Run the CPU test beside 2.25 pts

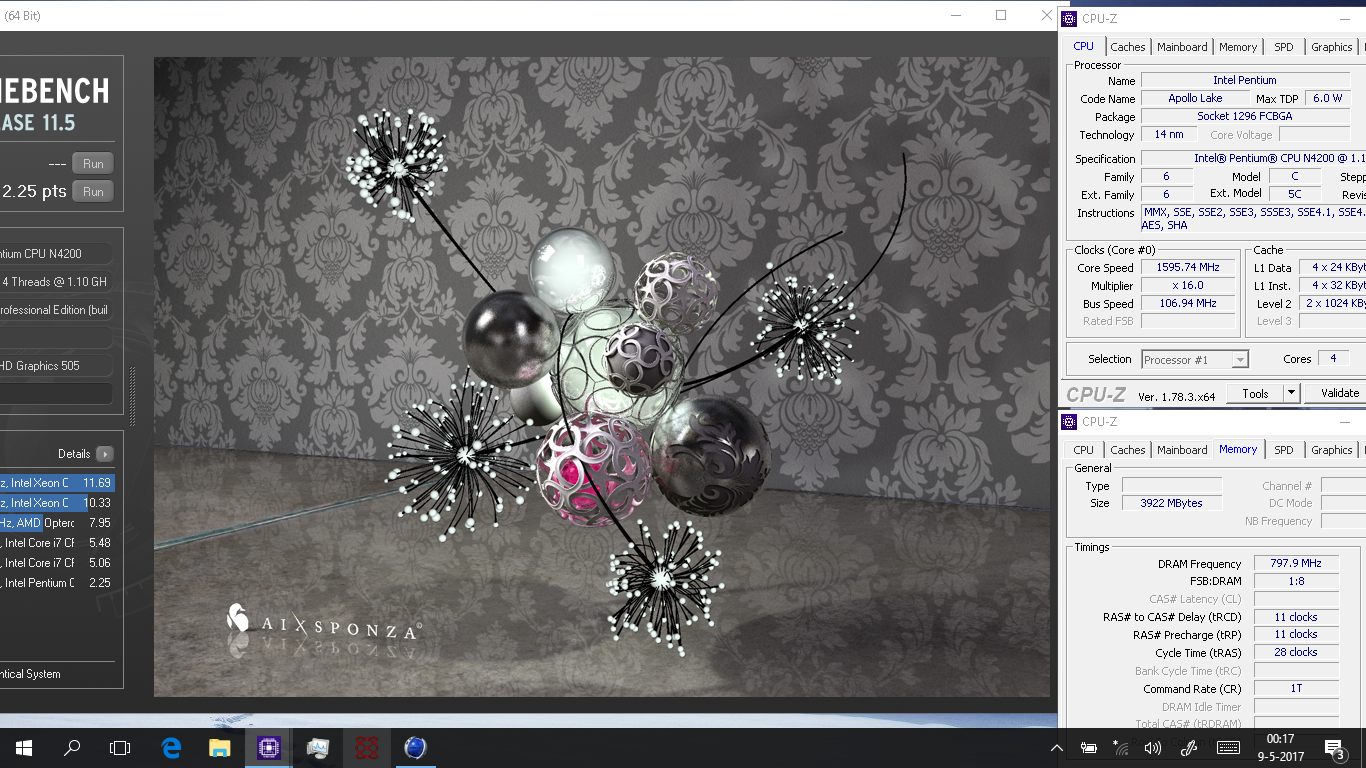pos(93,191)
